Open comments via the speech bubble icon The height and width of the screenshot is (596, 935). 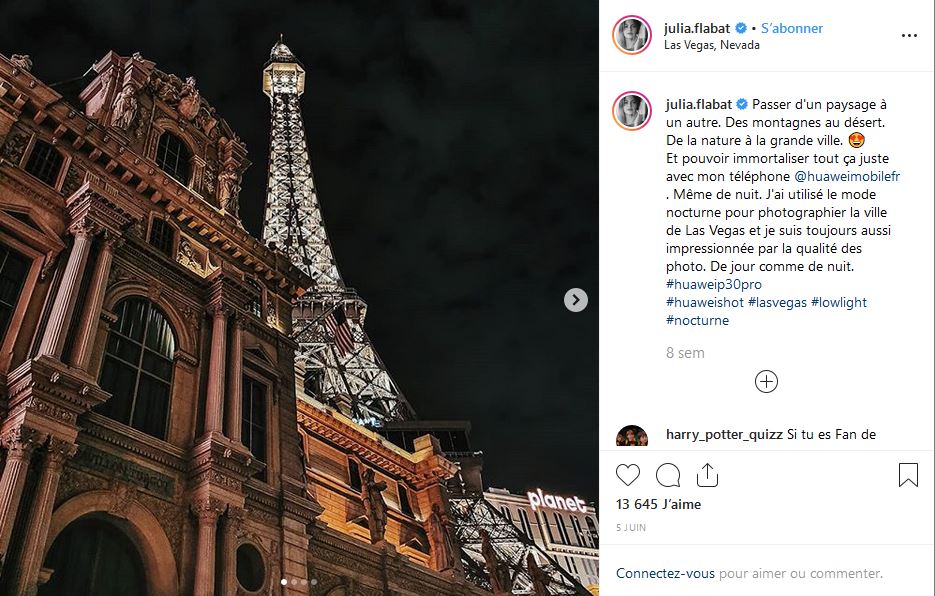pos(668,475)
